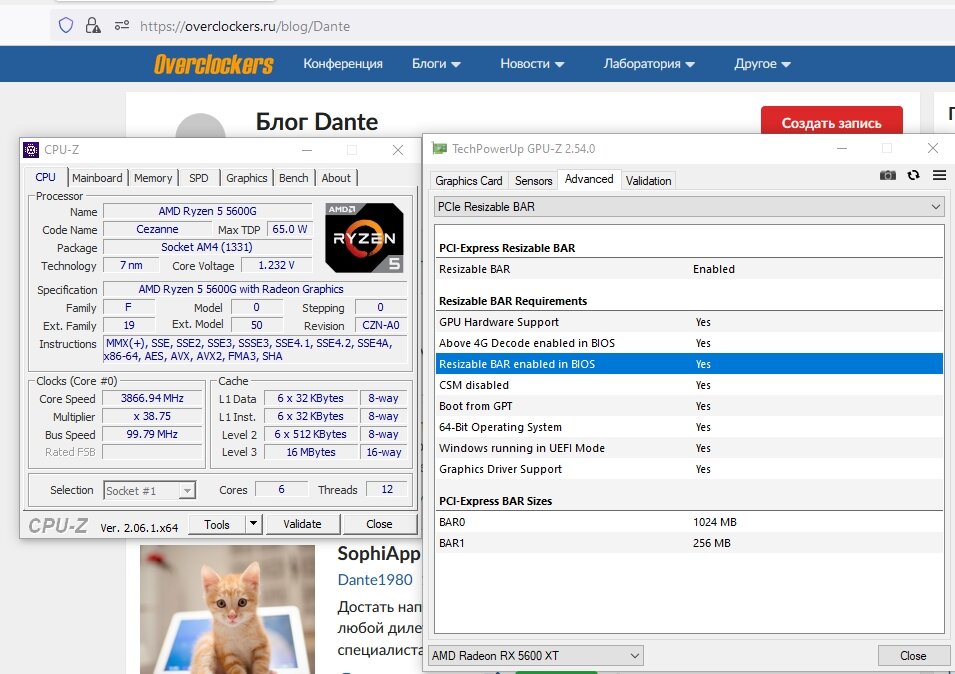The width and height of the screenshot is (955, 674).
Task: Switch to the CPU-Z Memory tab
Action: pos(153,178)
